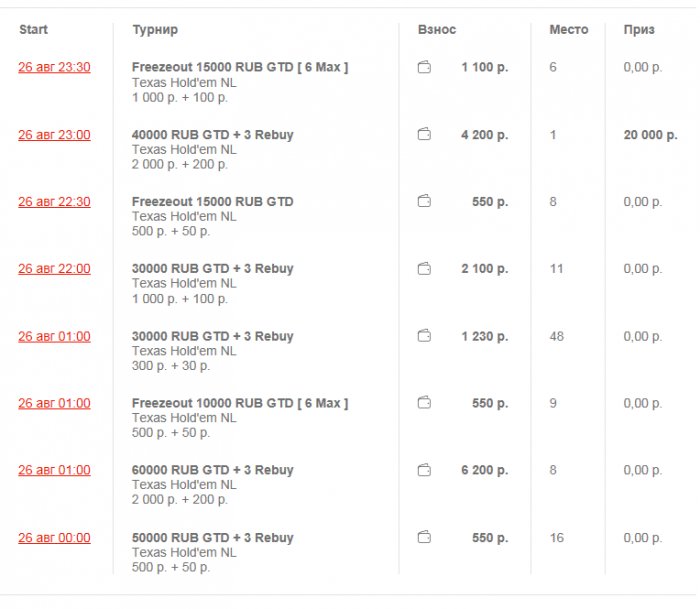Click wallet icon beside 2 100 р. buy-in
700x609 pixels.
(x=424, y=269)
